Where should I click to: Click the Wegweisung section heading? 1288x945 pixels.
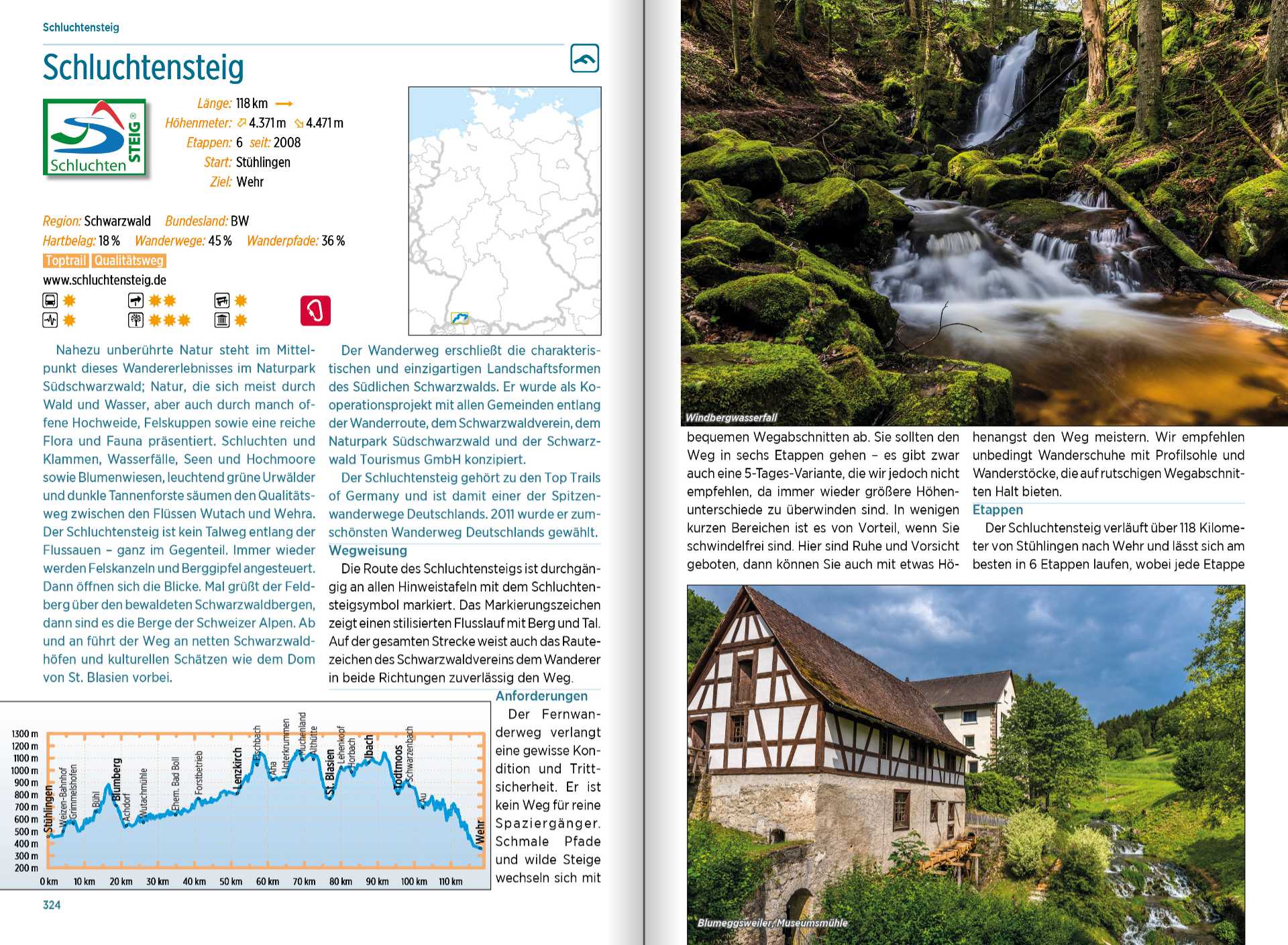tap(368, 550)
